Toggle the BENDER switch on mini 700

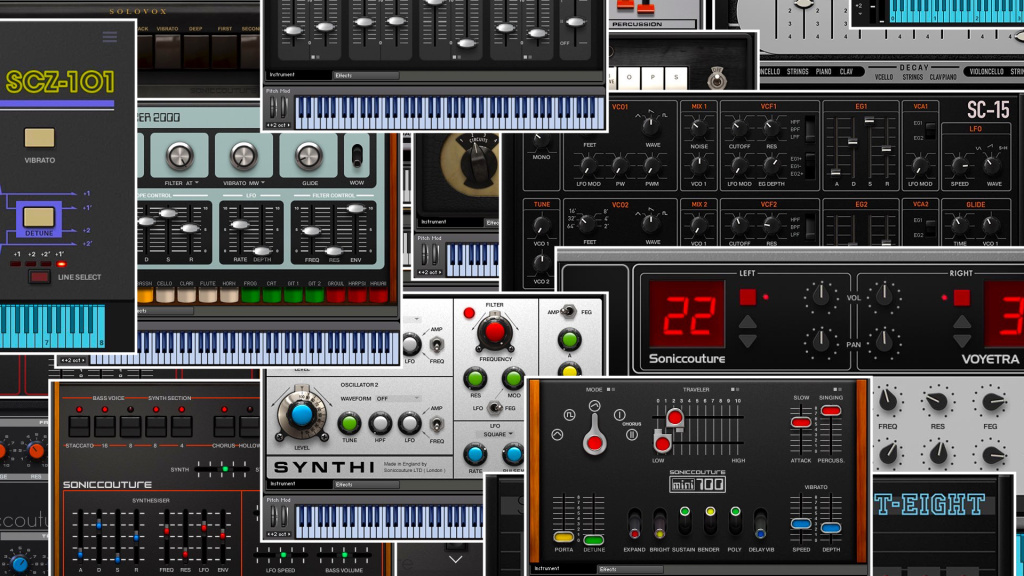pos(710,521)
